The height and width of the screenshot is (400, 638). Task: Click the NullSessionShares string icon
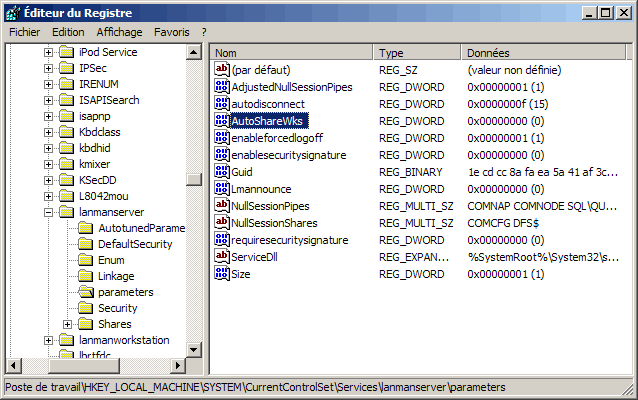pyautogui.click(x=222, y=223)
